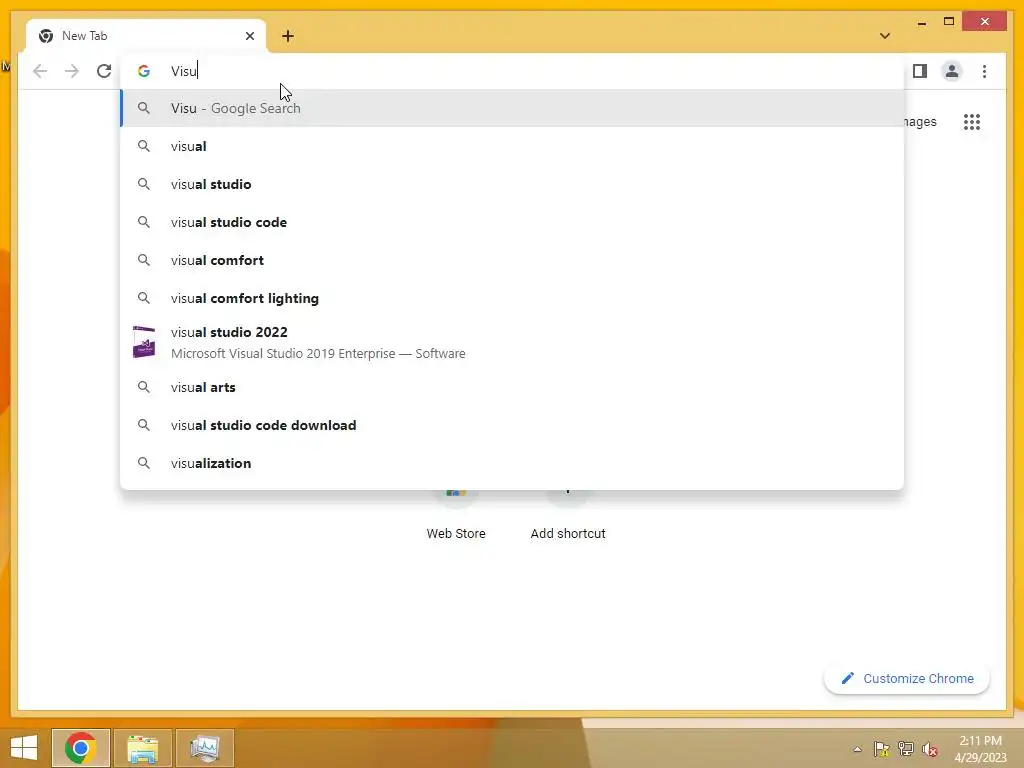
Task: Pick the 'visual comfort' suggestion
Action: [512, 260]
